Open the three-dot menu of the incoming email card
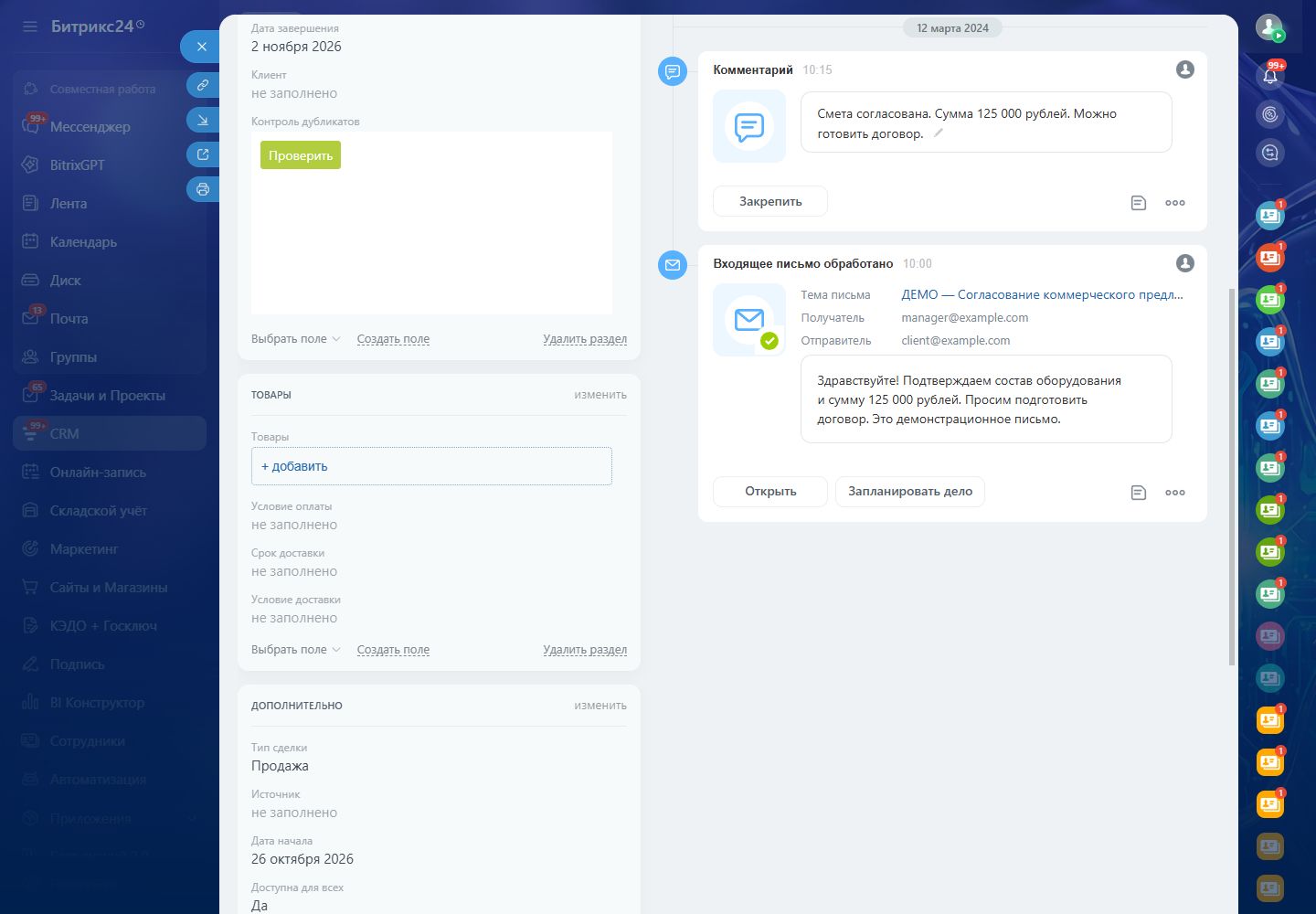 [x=1175, y=493]
